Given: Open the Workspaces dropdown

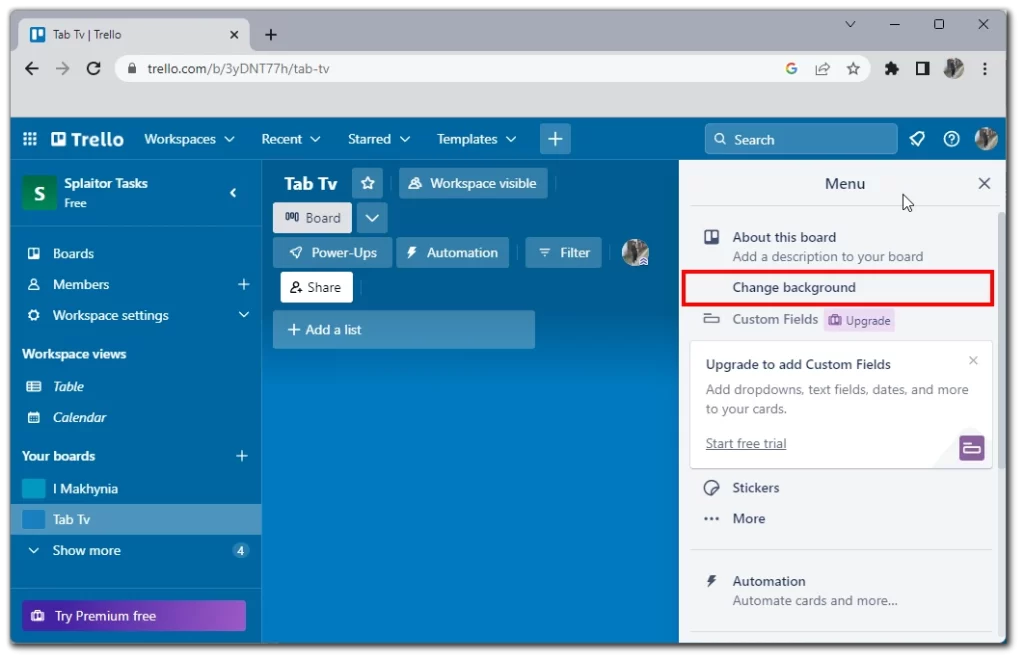Looking at the screenshot, I should 189,139.
